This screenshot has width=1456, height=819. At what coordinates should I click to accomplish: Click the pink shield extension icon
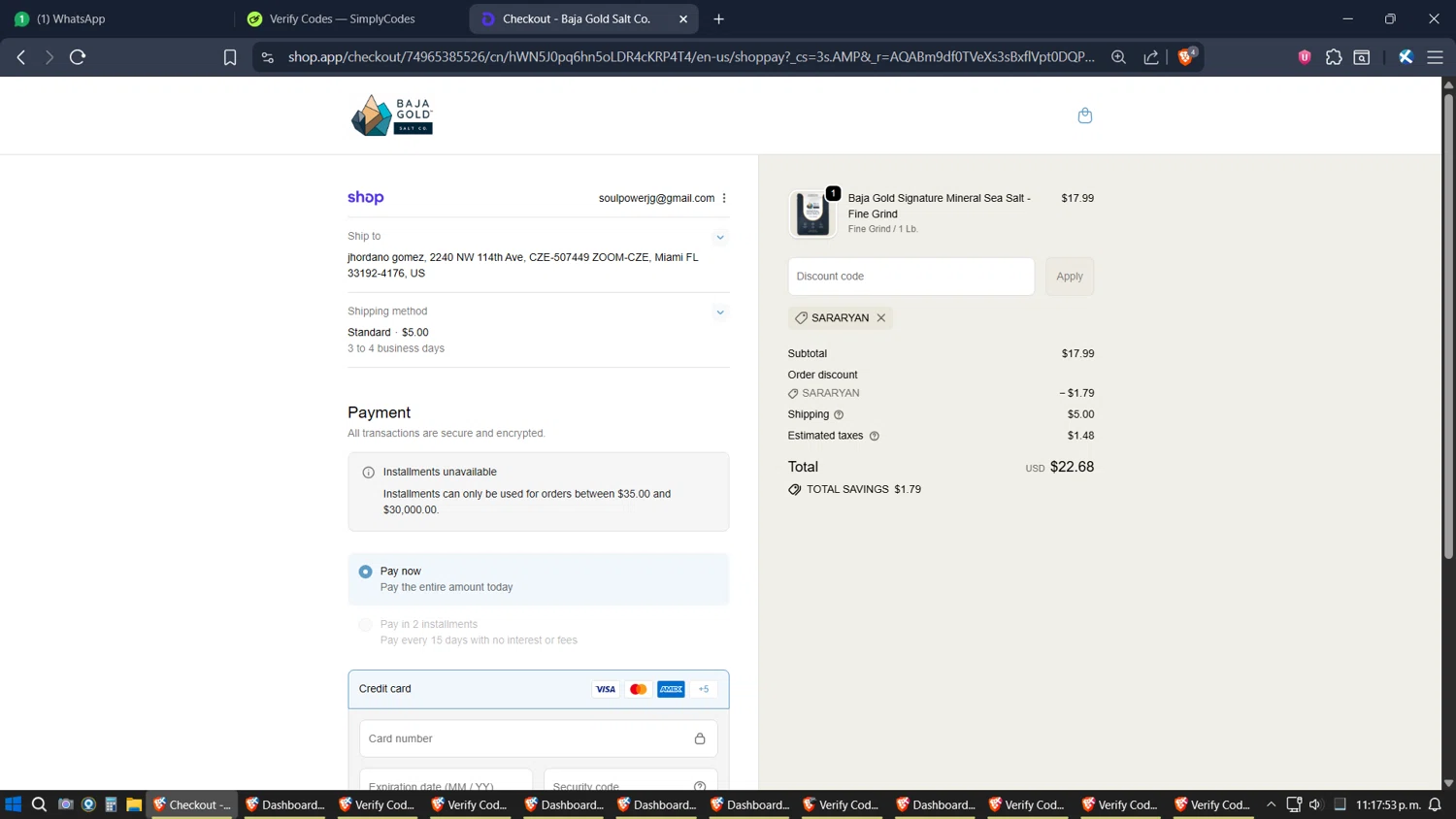tap(1305, 57)
